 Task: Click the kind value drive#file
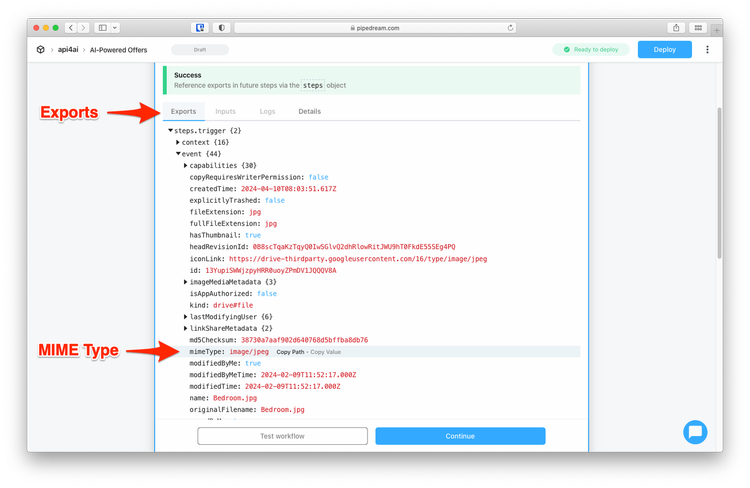(233, 305)
